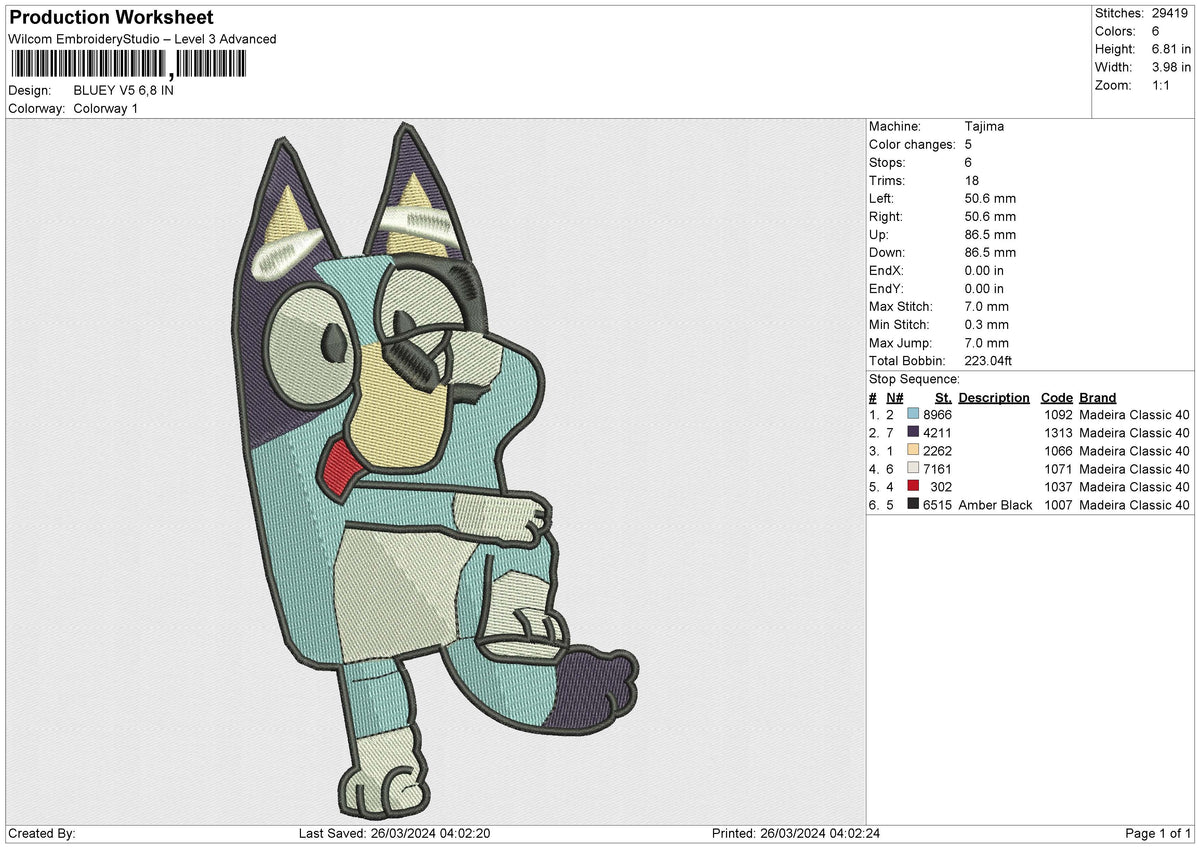Click the 'Left:' value '50.6 mm'

pyautogui.click(x=990, y=199)
